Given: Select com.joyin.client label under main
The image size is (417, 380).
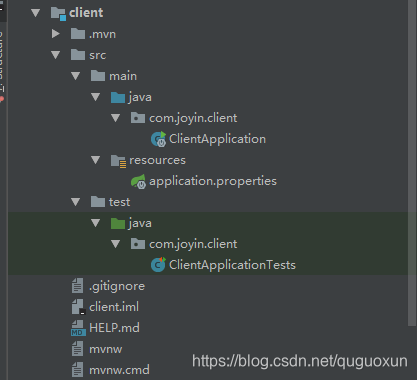Looking at the screenshot, I should pos(193,118).
